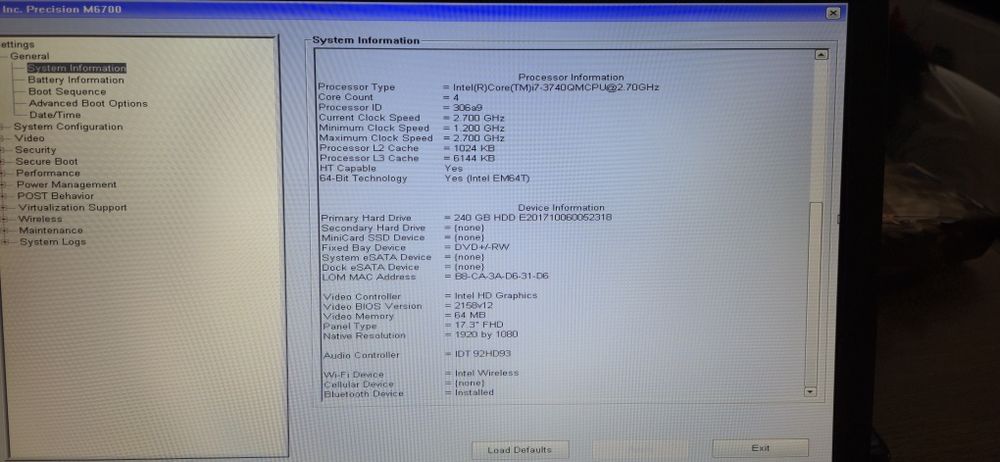Screen dimensions: 1000x462
Task: Click the System Information scrollbar thumb
Action: (x=815, y=294)
